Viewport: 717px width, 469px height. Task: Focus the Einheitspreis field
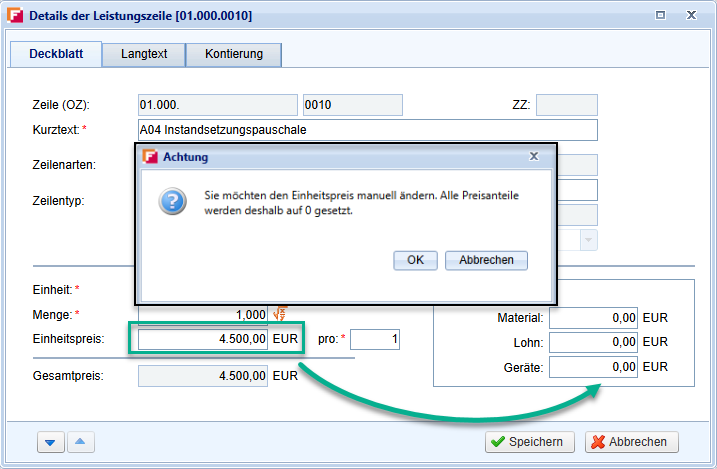(203, 340)
